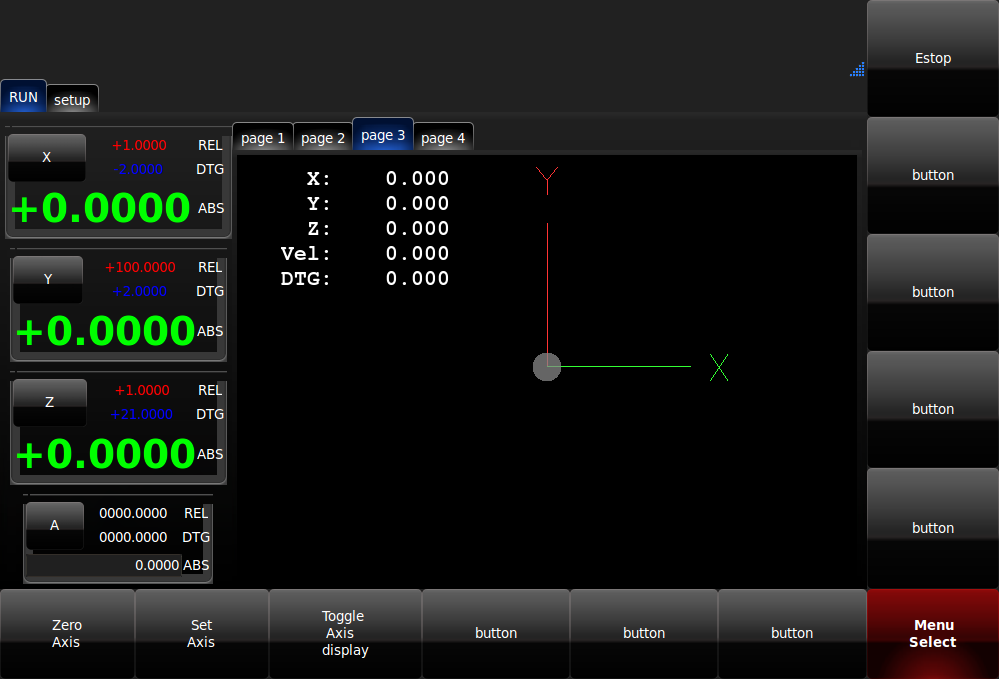This screenshot has width=999, height=679.
Task: Click the green X axis label in plot
Action: point(719,368)
